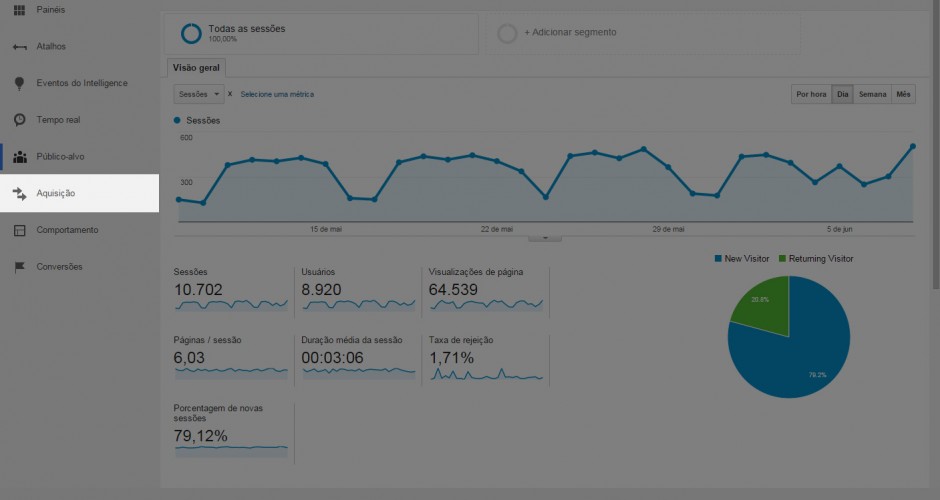
Task: Click the Atalhos arrow icon
Action: [19, 47]
